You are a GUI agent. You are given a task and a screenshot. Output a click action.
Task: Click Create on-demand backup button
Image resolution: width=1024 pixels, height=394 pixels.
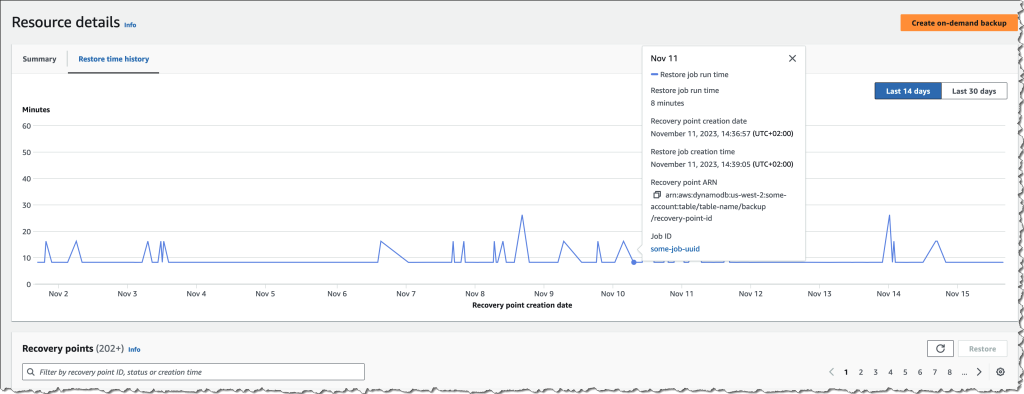[x=958, y=23]
